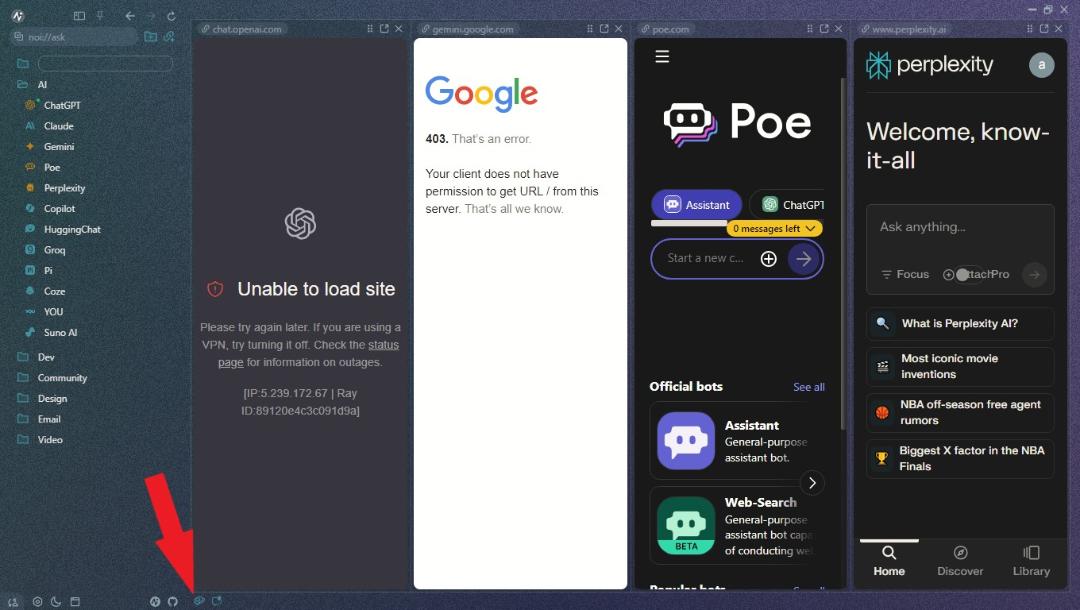1080x610 pixels.
Task: Expand the Video folder
Action: 40,439
